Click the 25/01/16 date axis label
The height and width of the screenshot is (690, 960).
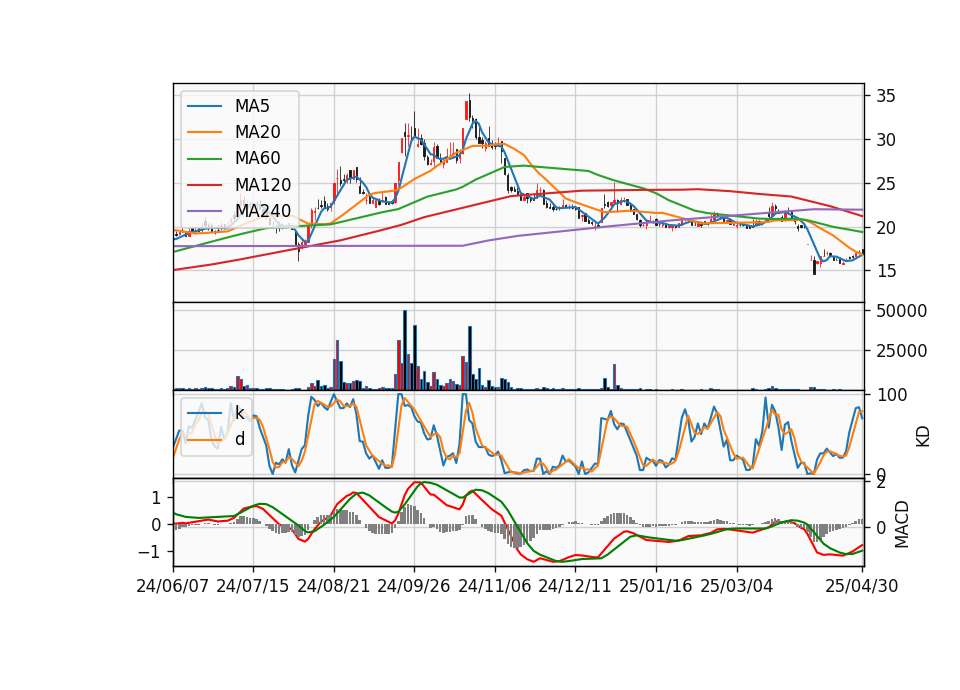[656, 586]
